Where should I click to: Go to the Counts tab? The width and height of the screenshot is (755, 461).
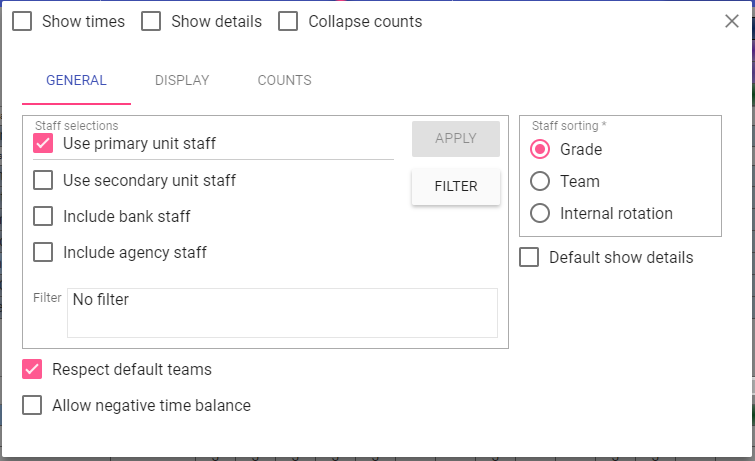pos(284,81)
